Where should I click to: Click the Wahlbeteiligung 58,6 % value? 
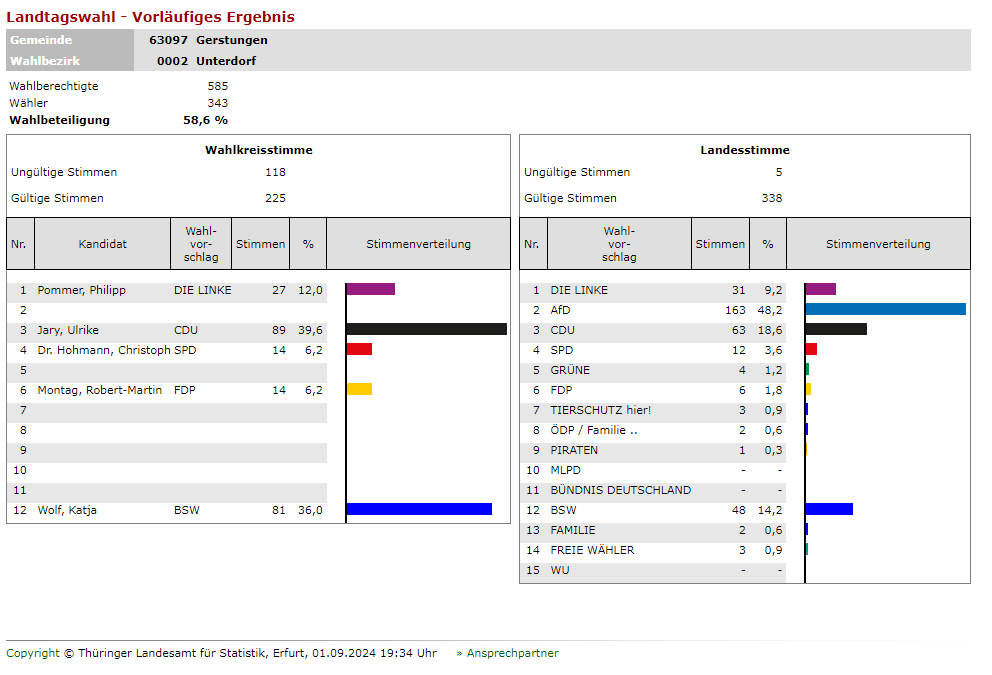pos(205,120)
